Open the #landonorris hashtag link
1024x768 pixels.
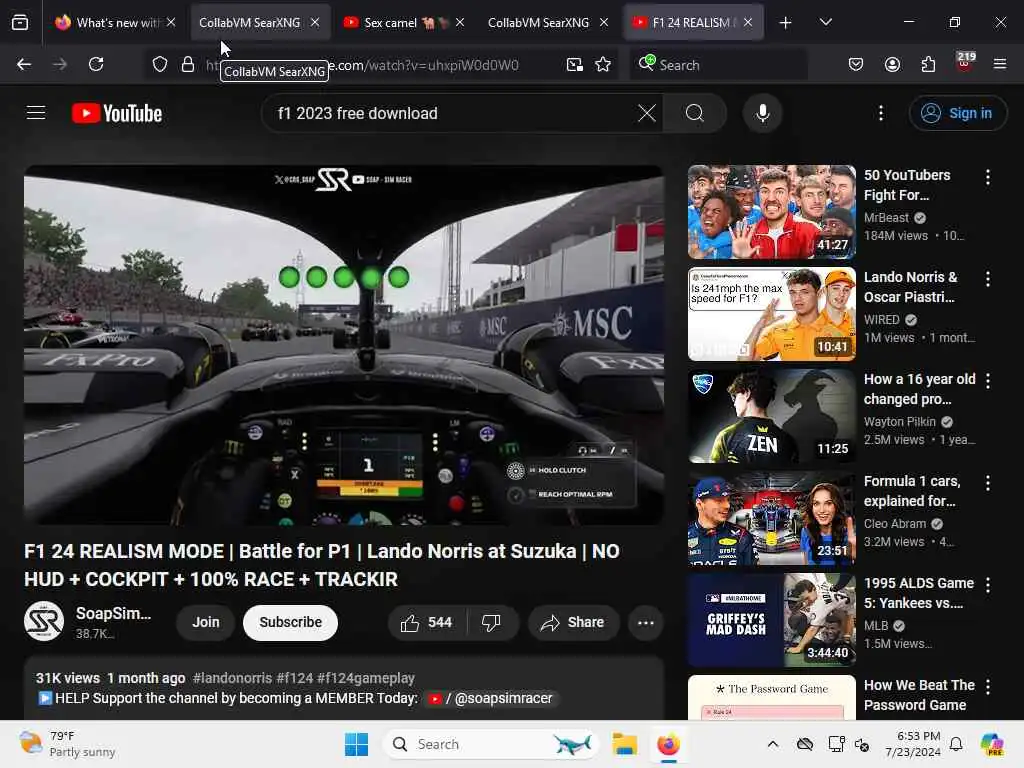pyautogui.click(x=232, y=678)
